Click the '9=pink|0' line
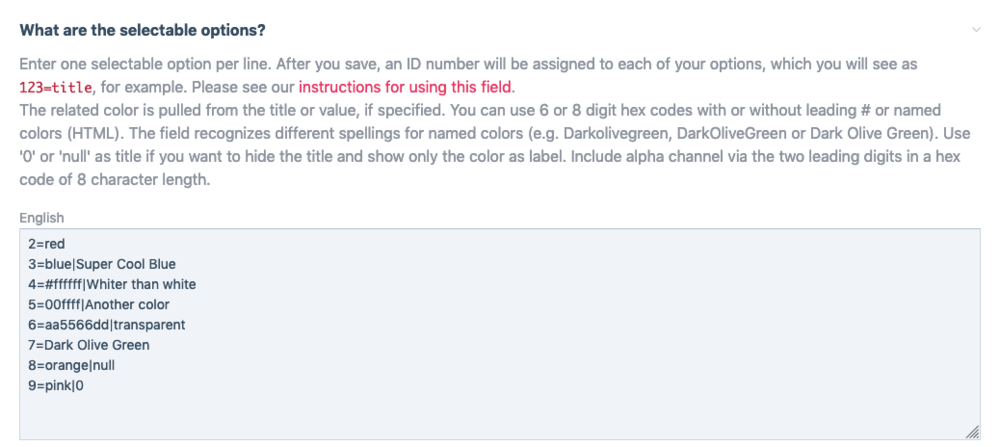1000x447 pixels. 55,385
